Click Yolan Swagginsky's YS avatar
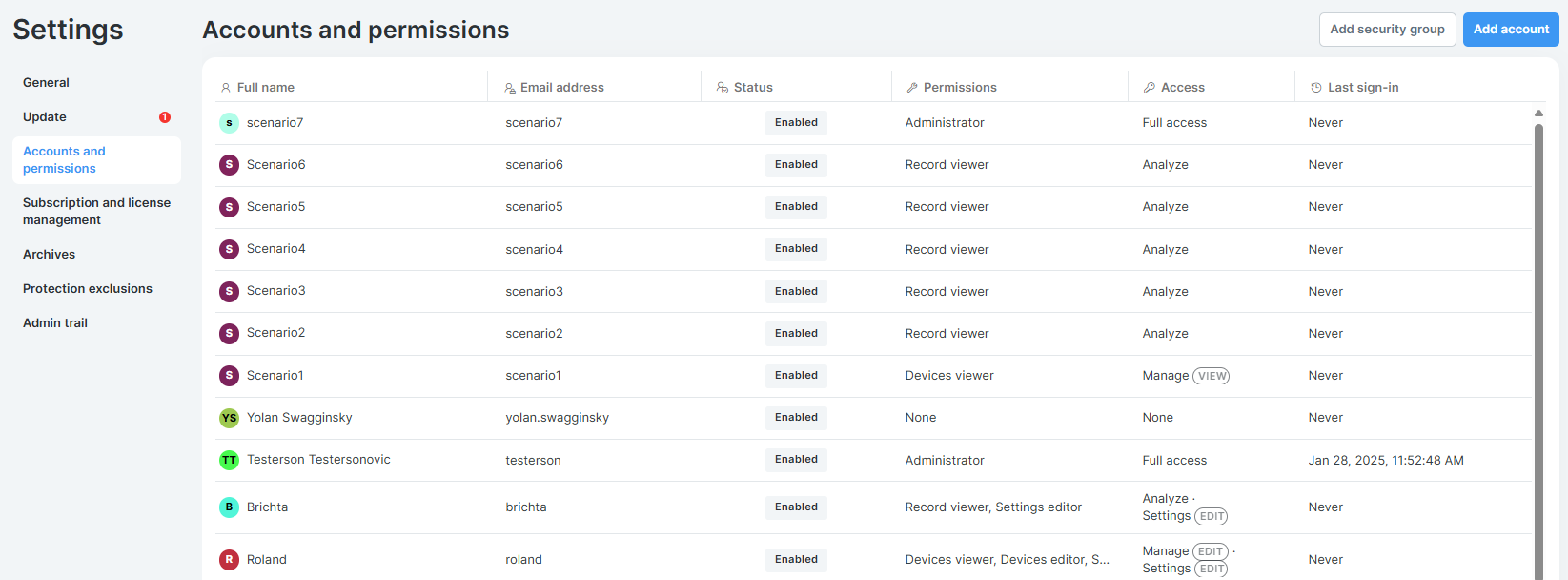 coord(229,418)
